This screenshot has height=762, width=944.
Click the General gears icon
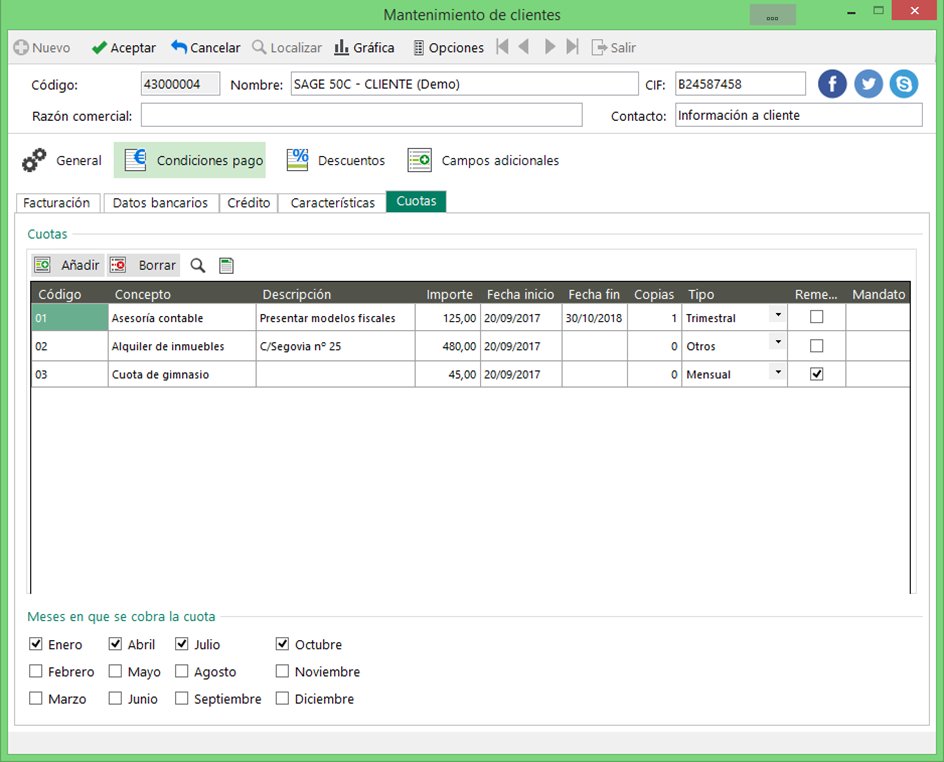(34, 160)
